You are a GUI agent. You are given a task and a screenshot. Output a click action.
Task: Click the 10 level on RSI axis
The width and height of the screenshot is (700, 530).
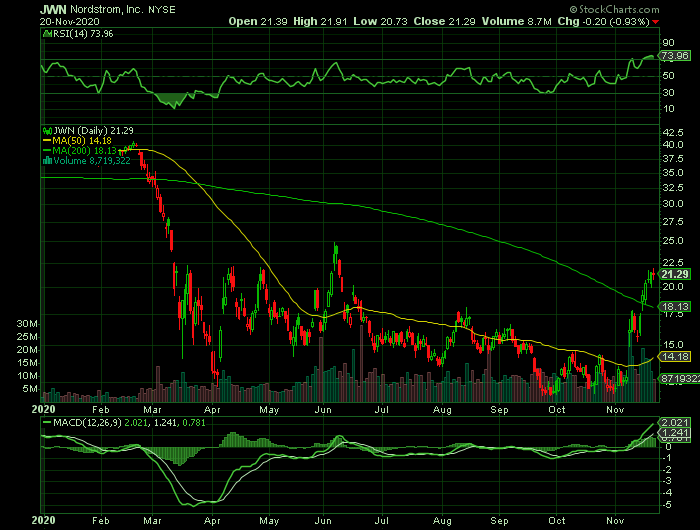pyautogui.click(x=668, y=109)
